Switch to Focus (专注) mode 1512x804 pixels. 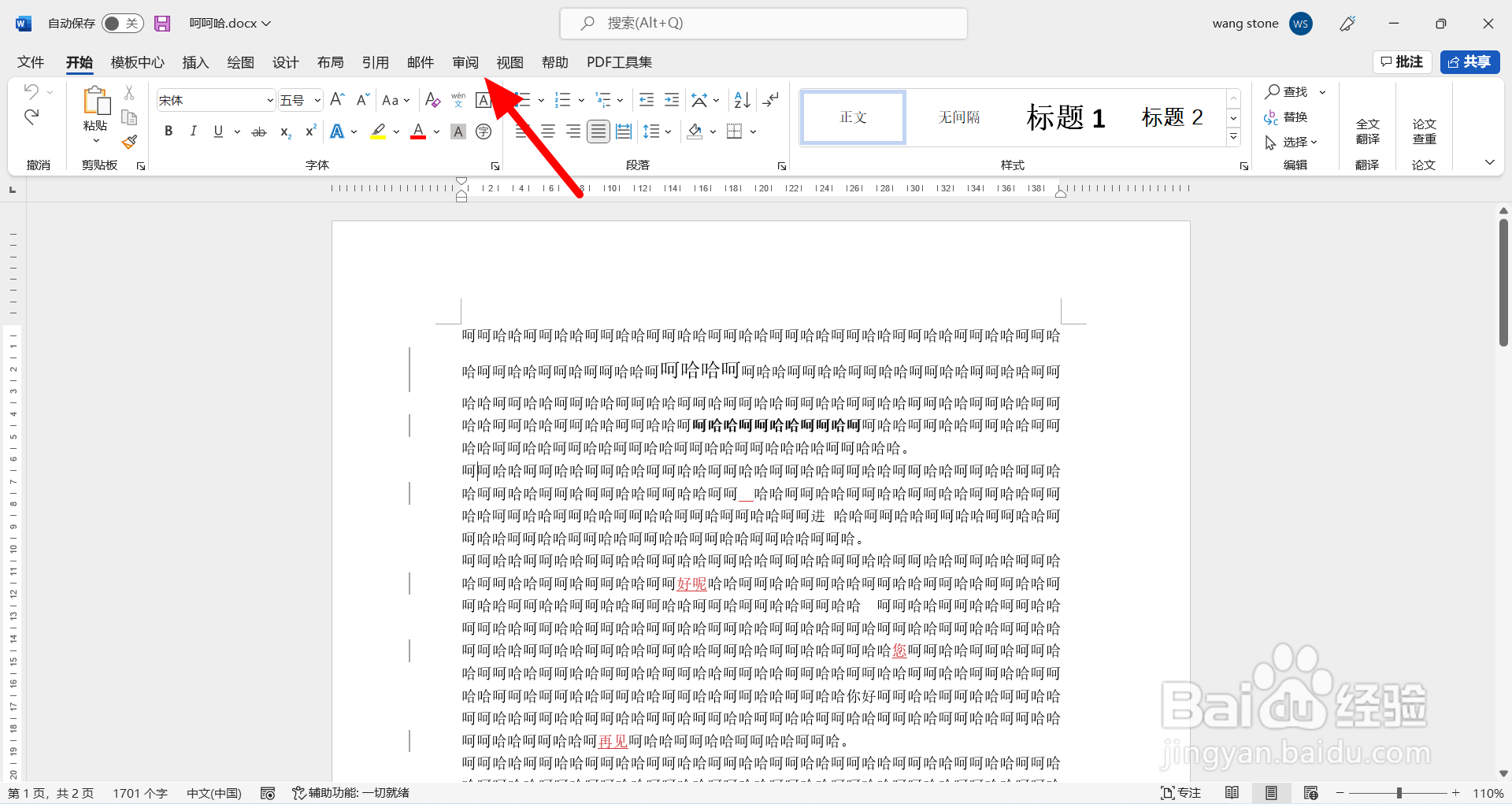click(1180, 793)
